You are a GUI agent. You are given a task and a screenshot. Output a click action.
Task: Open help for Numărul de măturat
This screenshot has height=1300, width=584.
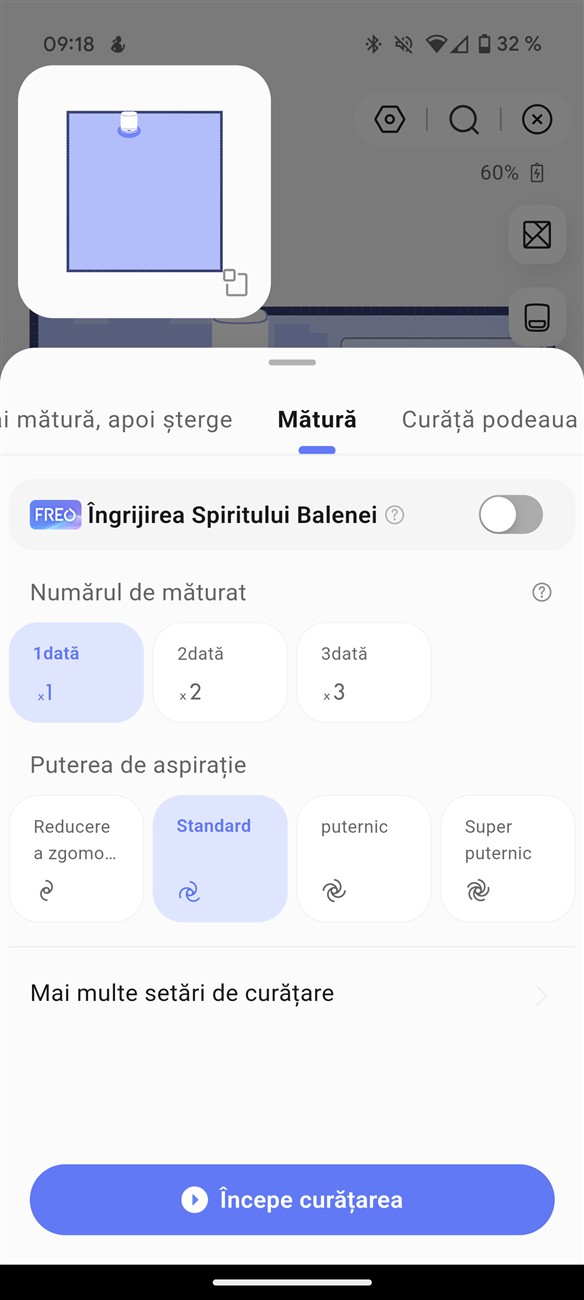tap(542, 592)
